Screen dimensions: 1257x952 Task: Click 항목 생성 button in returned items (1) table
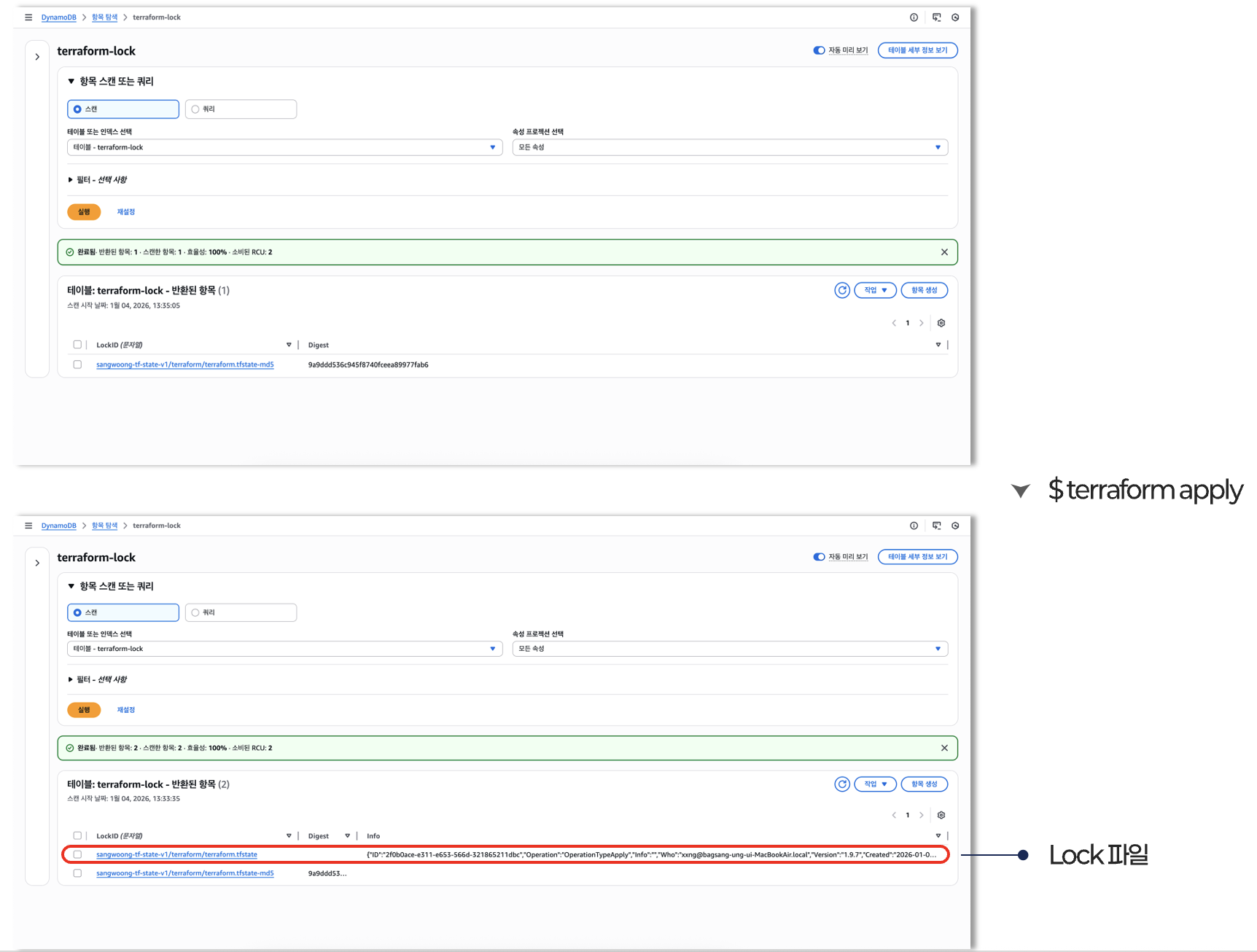pos(924,290)
